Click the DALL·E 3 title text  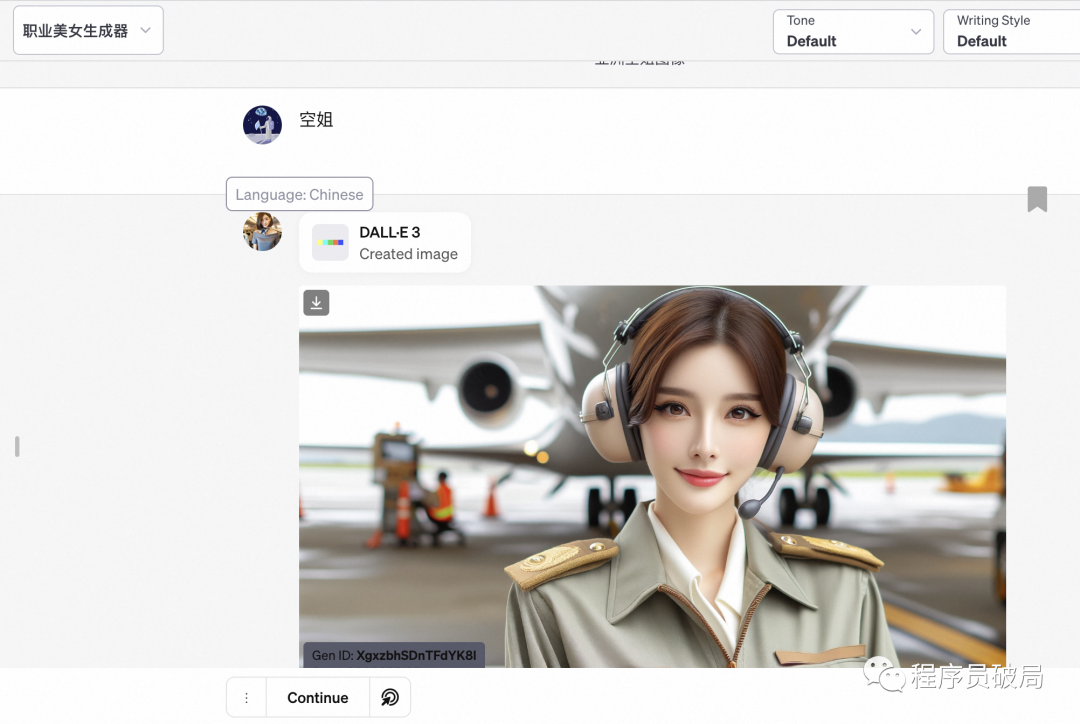pos(390,232)
